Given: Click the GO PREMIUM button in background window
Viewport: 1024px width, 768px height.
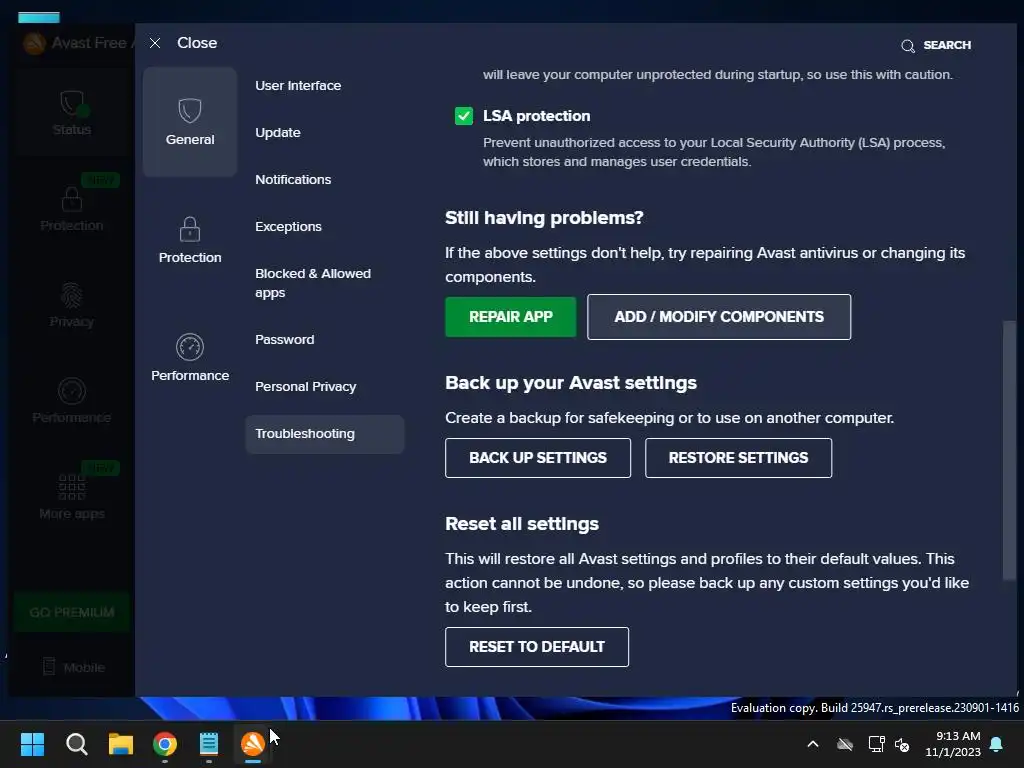Looking at the screenshot, I should tap(72, 613).
